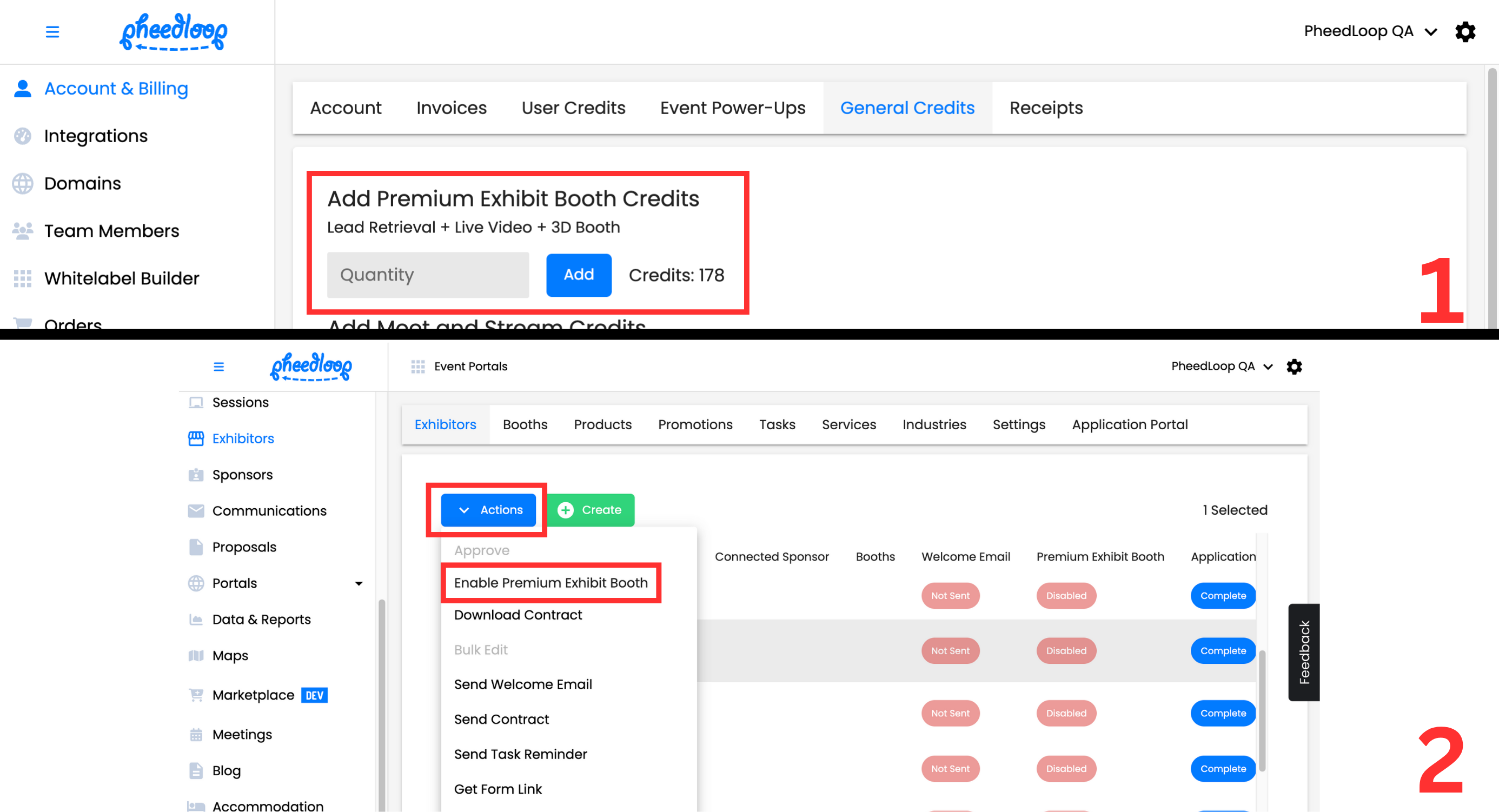Click the Quantity input field
This screenshot has height=812, width=1499.
(428, 275)
